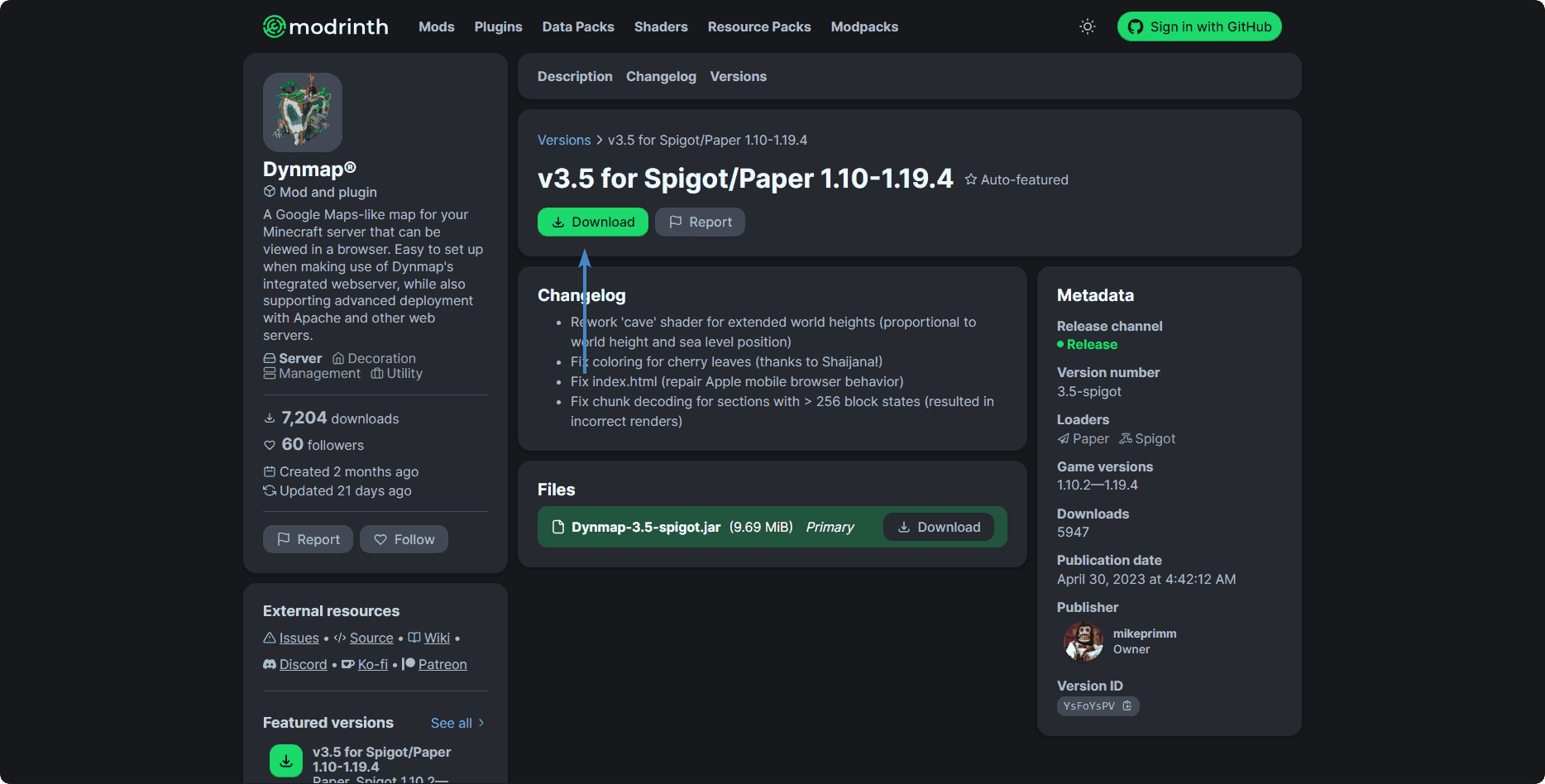This screenshot has height=784, width=1545.
Task: Open the Source code link
Action: 371,638
